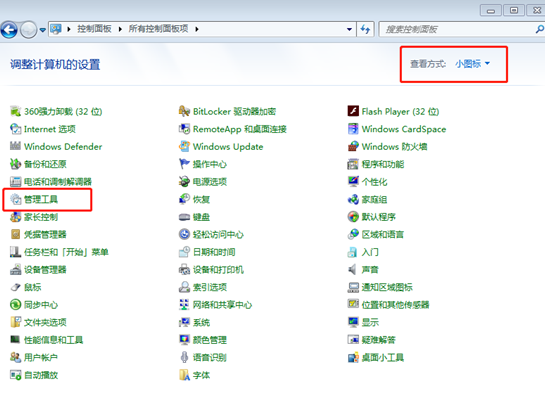Open the 通知区域图标 link

[x=387, y=287]
